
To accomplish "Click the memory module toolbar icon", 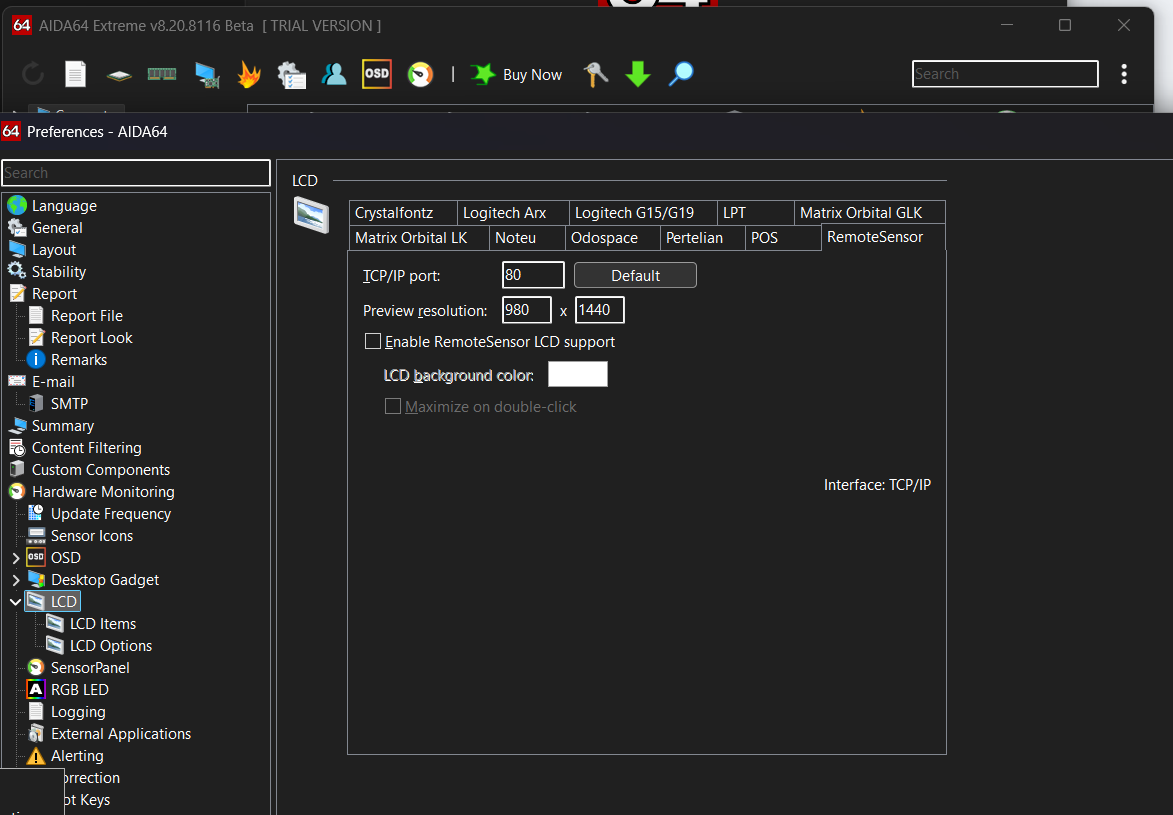I will click(x=162, y=74).
